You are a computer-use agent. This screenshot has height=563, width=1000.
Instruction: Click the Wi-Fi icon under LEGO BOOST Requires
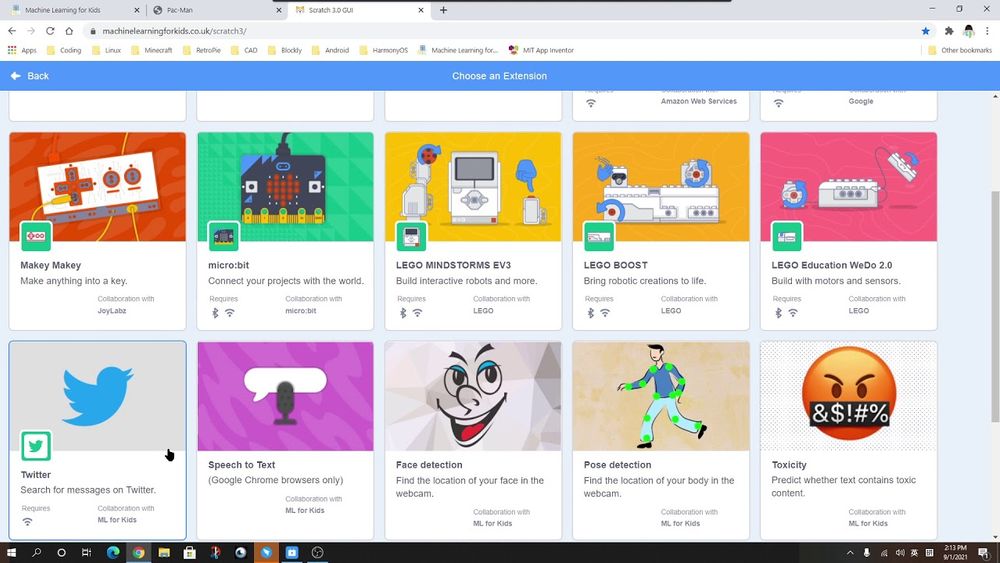coord(605,313)
